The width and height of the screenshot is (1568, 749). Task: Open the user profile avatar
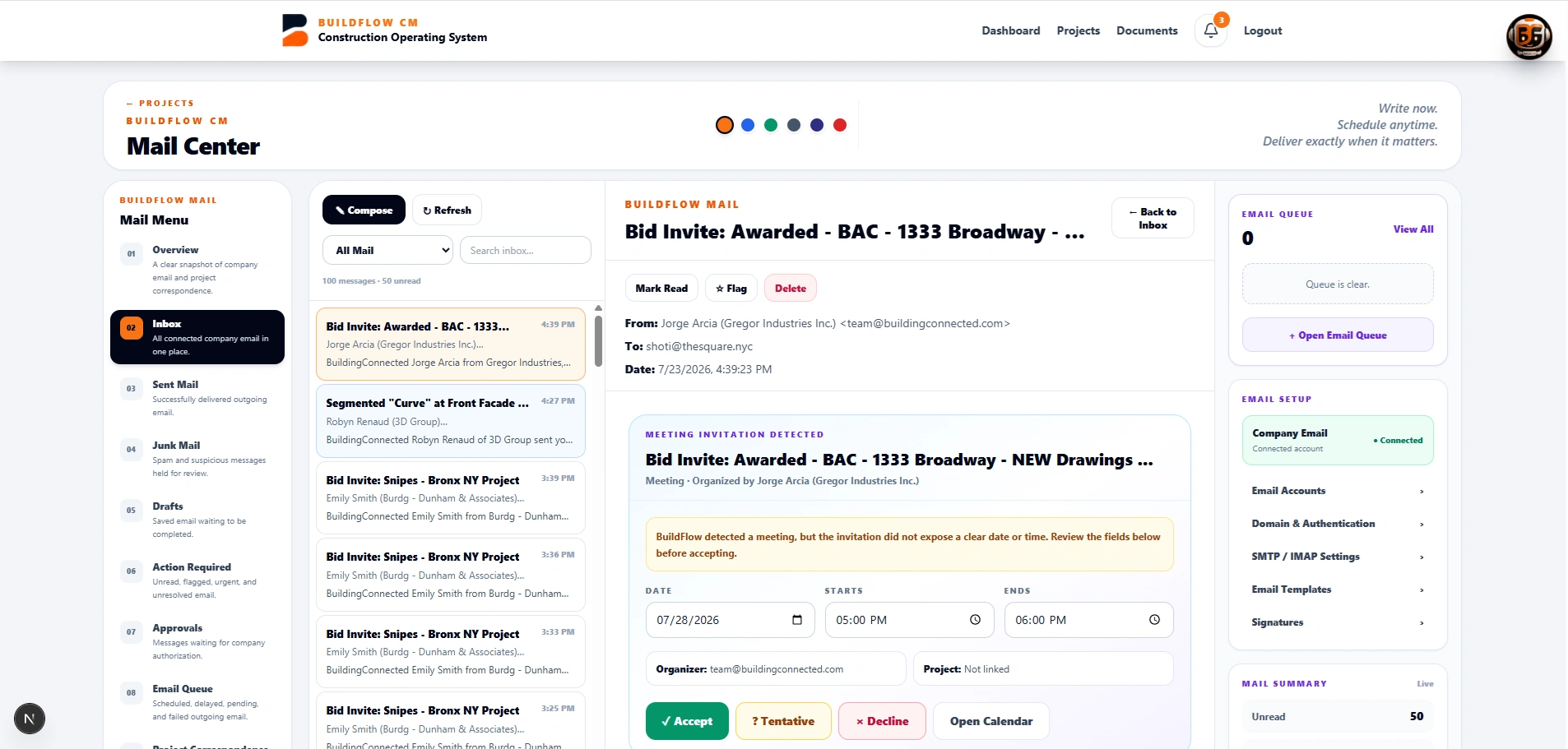(1529, 36)
